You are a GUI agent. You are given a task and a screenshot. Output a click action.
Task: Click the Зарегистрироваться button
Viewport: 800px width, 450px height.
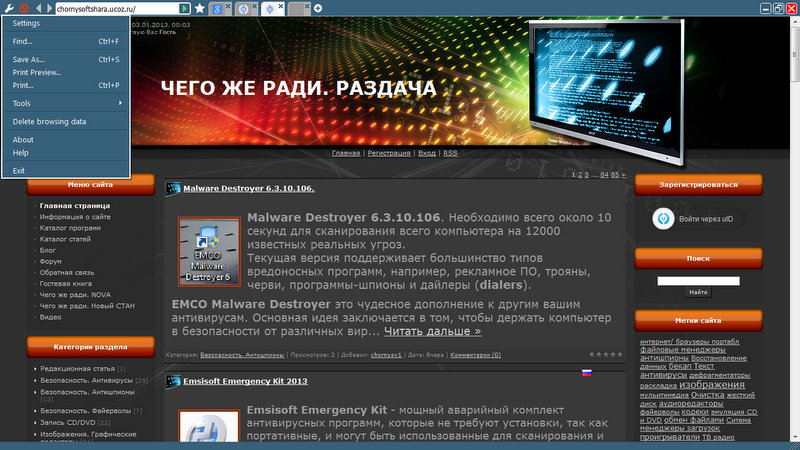click(698, 185)
